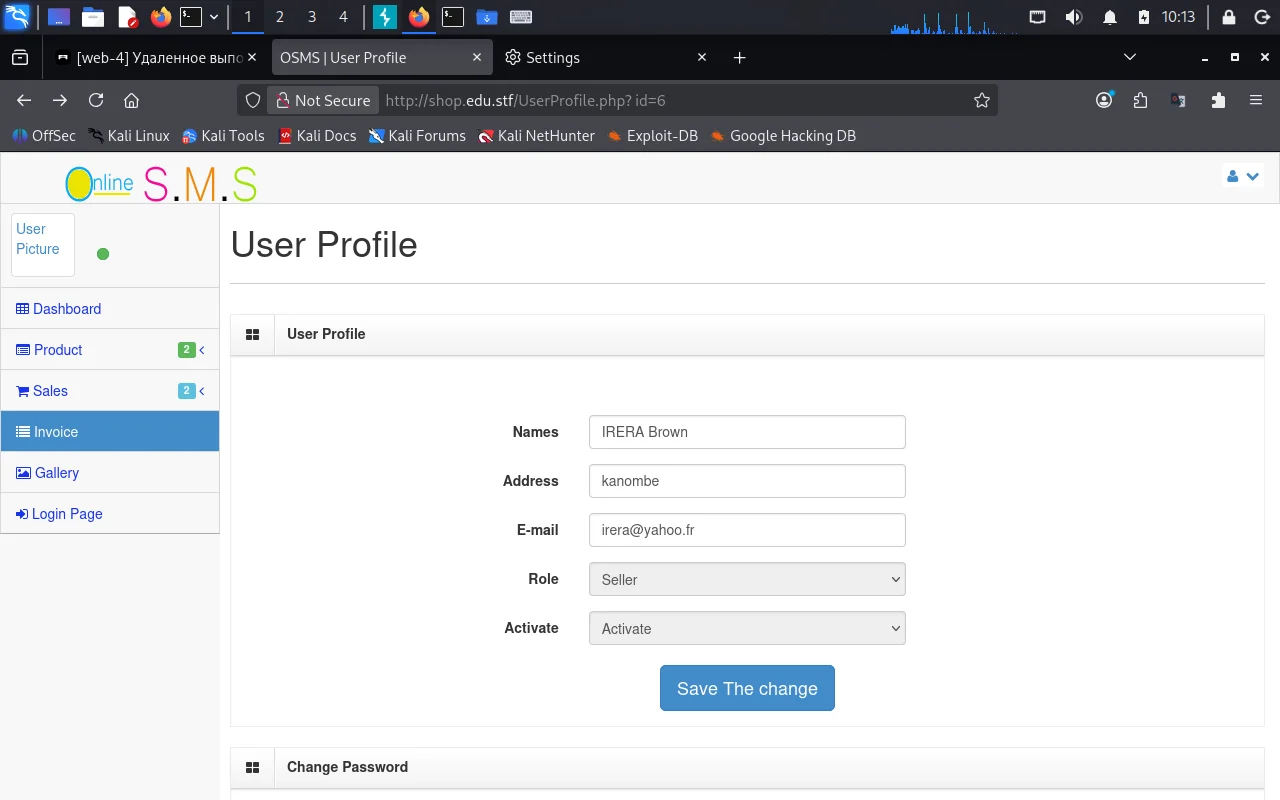
Task: Click the volume speaker icon in panel
Action: 1074,17
